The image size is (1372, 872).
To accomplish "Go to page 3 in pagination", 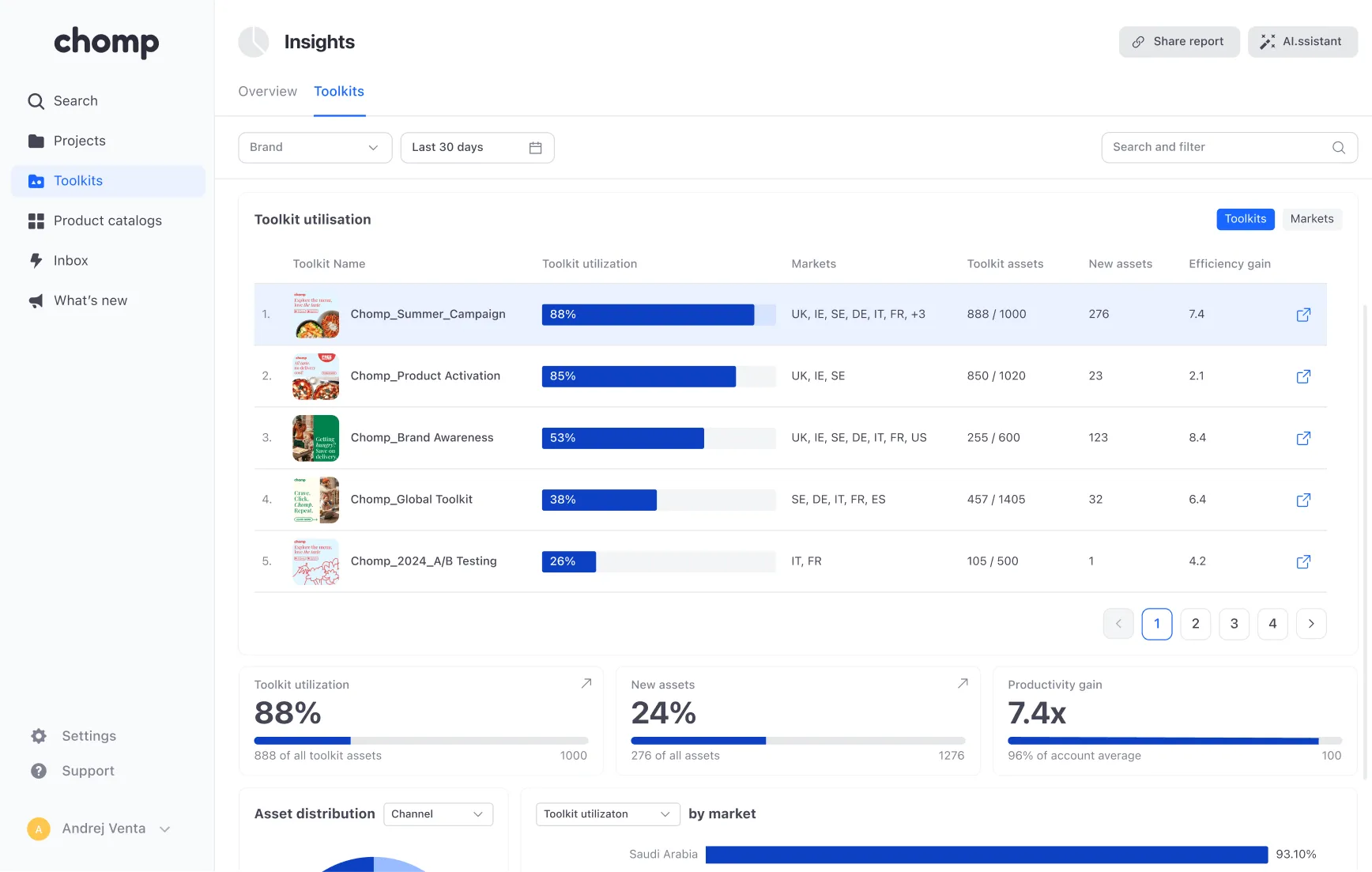I will click(x=1234, y=624).
